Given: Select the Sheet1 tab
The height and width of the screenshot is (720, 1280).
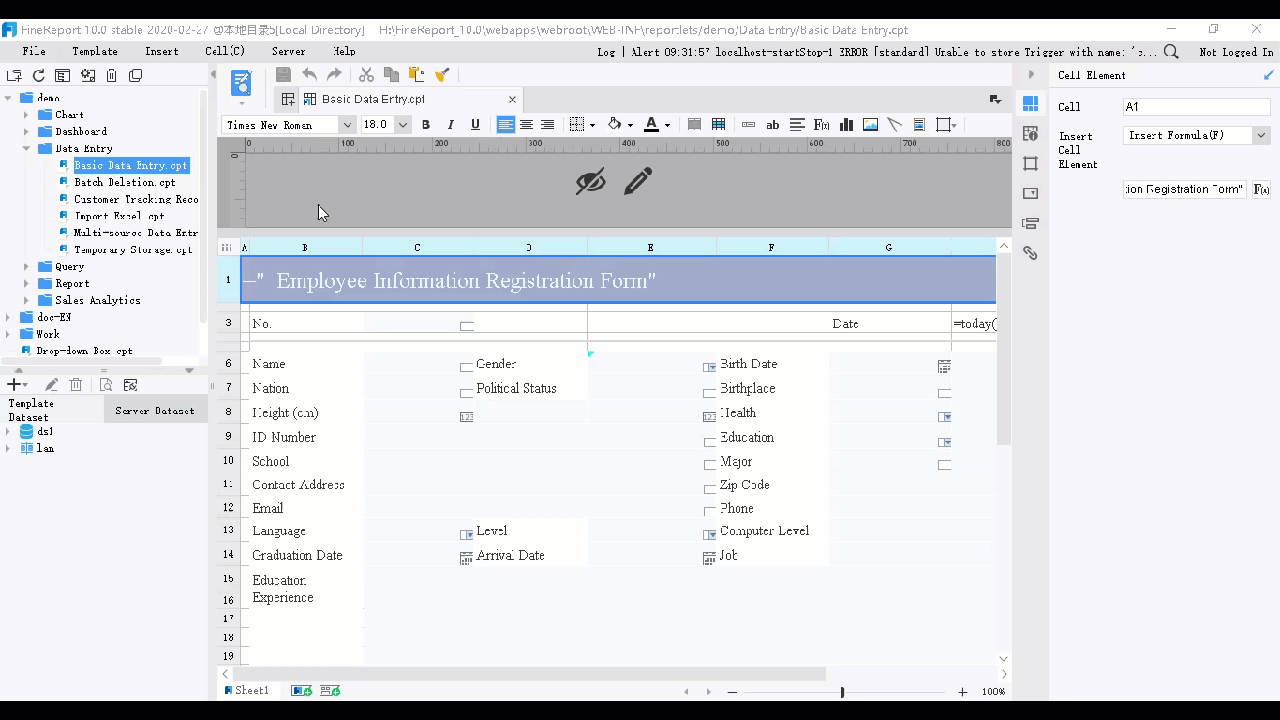Looking at the screenshot, I should (247, 690).
